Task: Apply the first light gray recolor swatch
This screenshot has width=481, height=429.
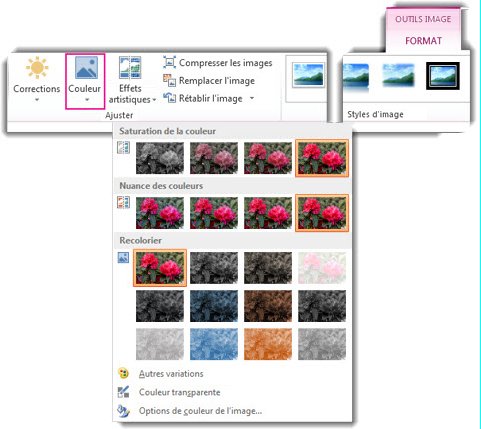Action: (x=160, y=344)
